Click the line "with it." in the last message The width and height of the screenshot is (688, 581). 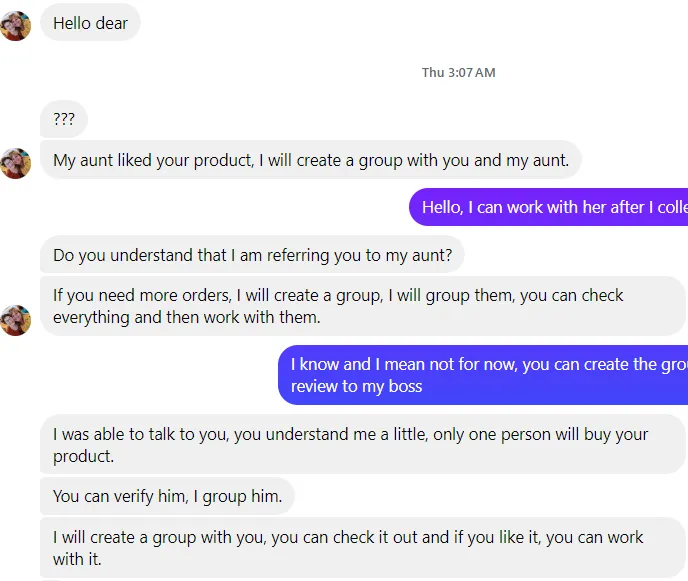click(77, 560)
